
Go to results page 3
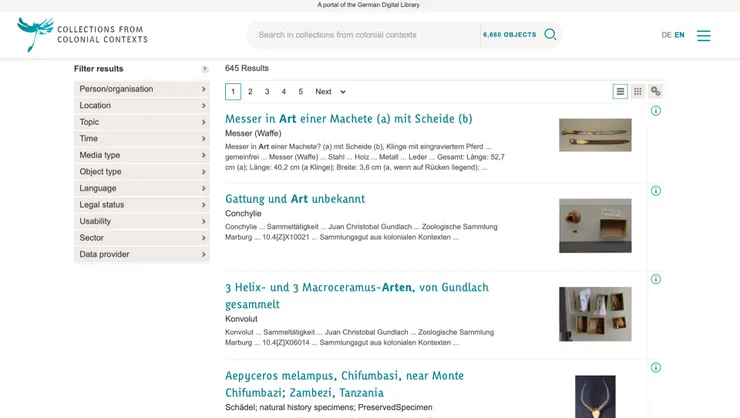click(267, 92)
